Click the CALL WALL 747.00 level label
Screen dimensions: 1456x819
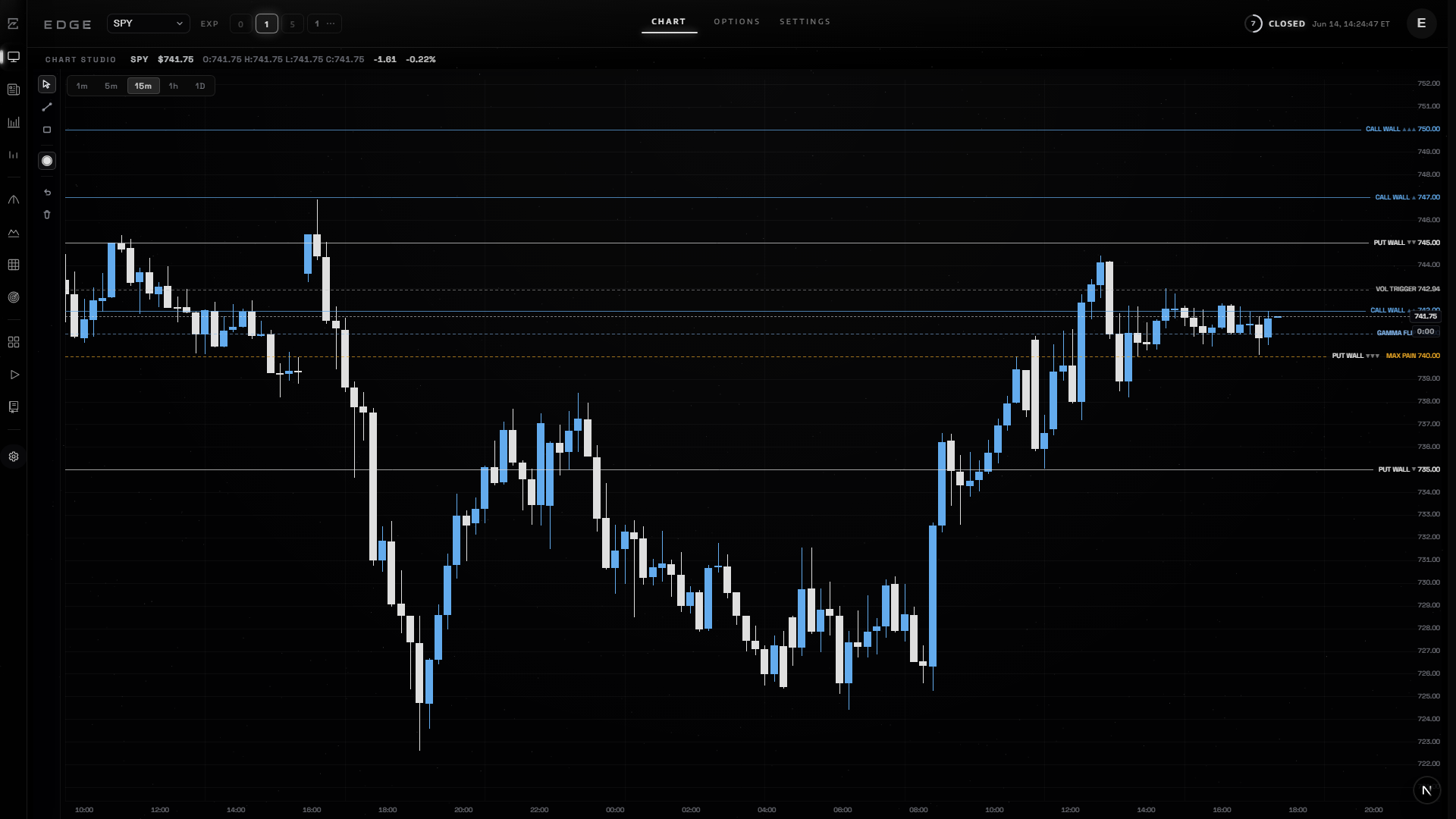1407,197
